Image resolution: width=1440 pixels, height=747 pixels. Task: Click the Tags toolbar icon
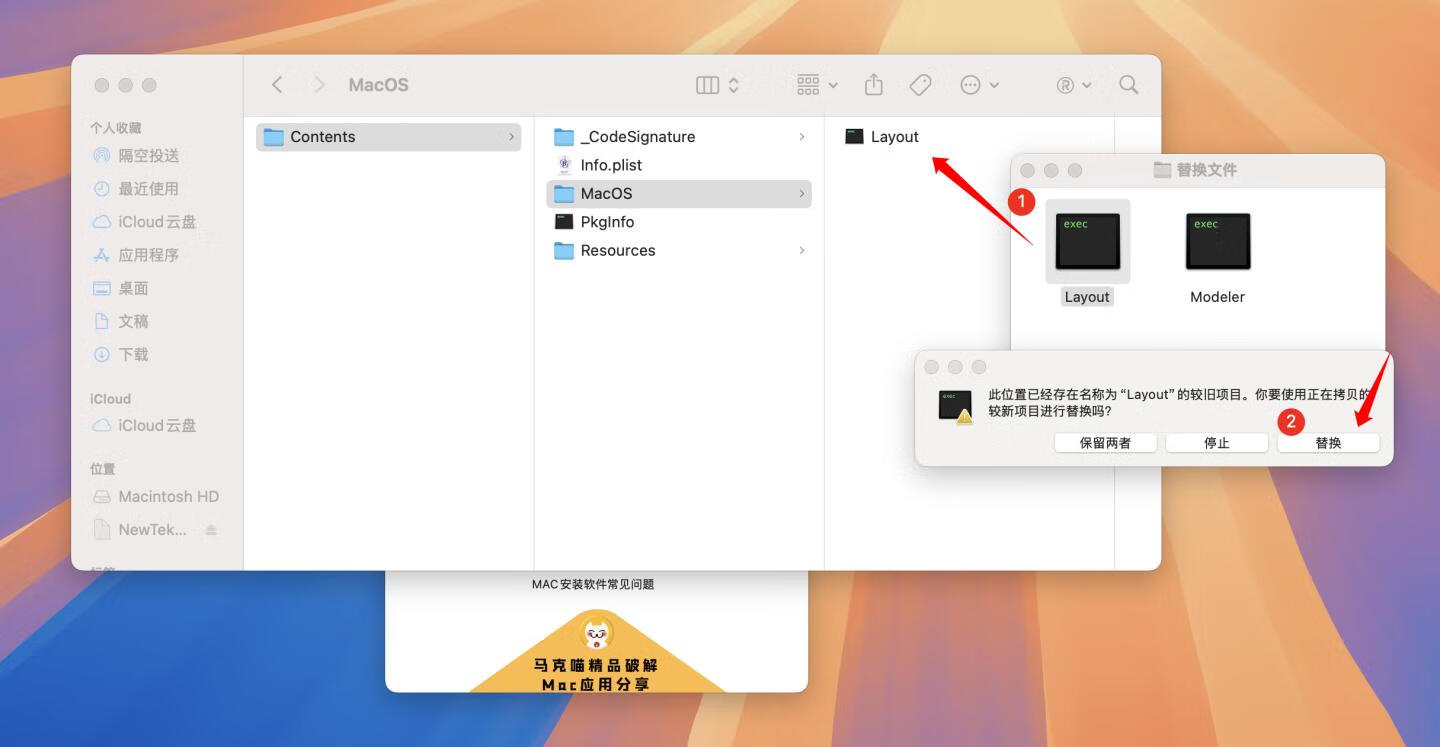(x=920, y=85)
